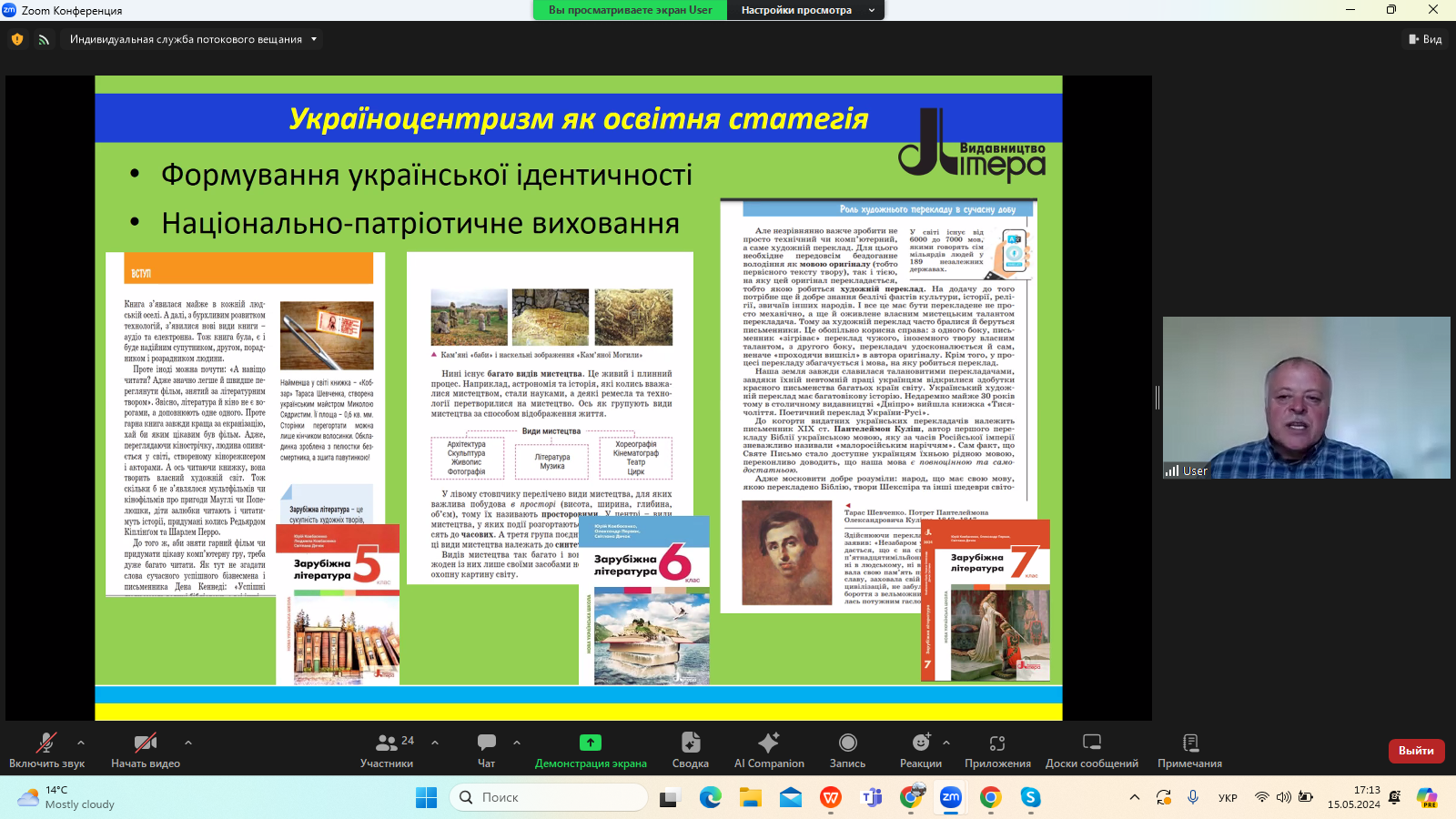Unmute microphone with Включить звук
This screenshot has width=1456, height=819.
pyautogui.click(x=46, y=751)
